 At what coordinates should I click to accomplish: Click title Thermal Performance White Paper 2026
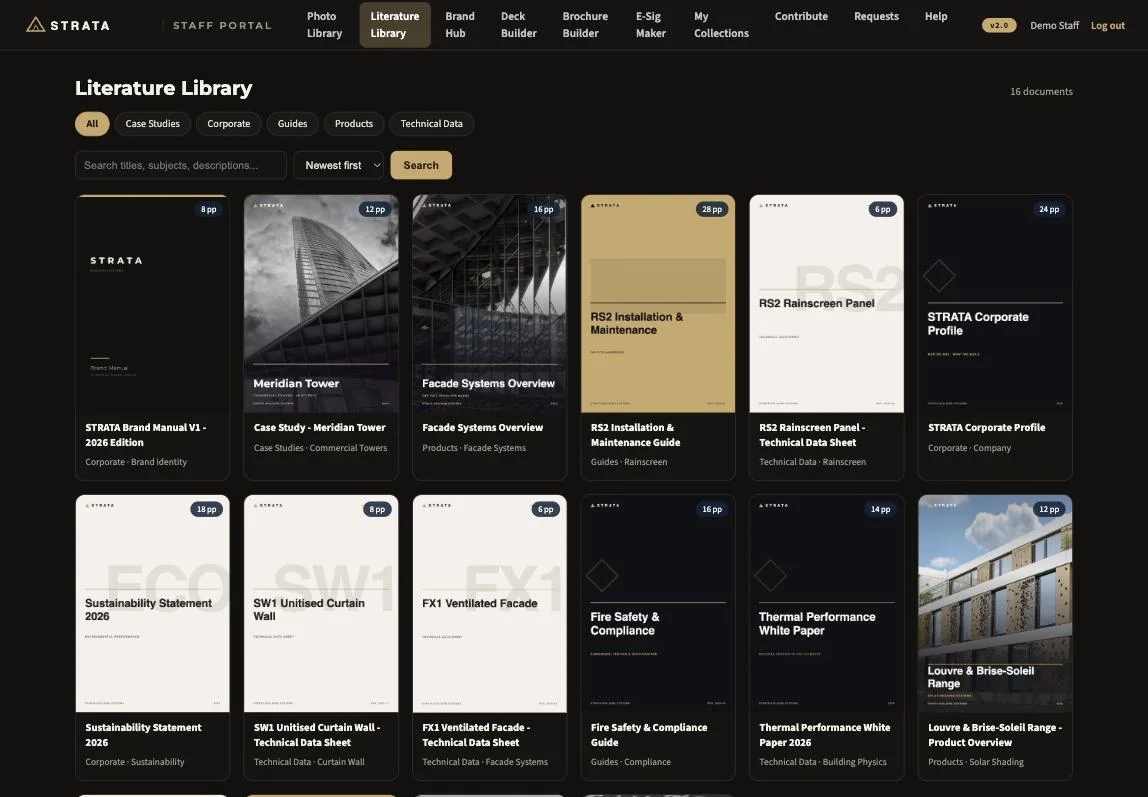(824, 735)
